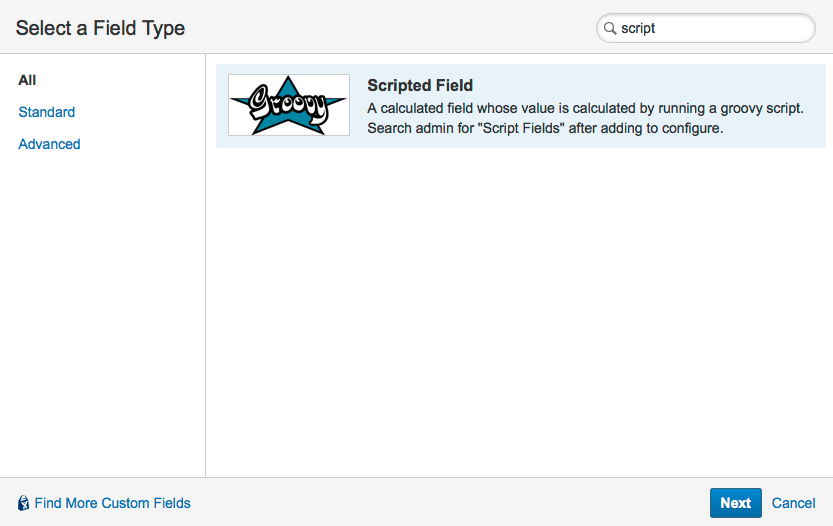Screen dimensions: 833x526
Task: Focus the search field containing "script"
Action: (x=706, y=28)
